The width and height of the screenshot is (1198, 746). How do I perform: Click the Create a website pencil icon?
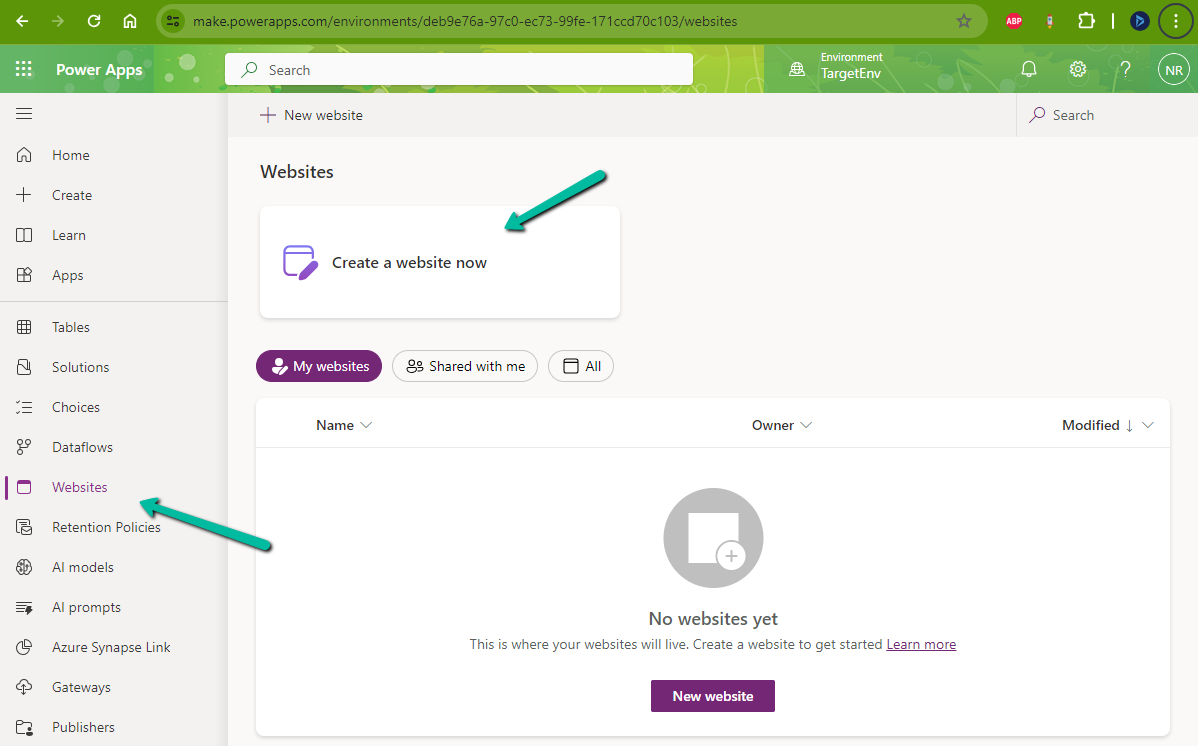tap(300, 262)
